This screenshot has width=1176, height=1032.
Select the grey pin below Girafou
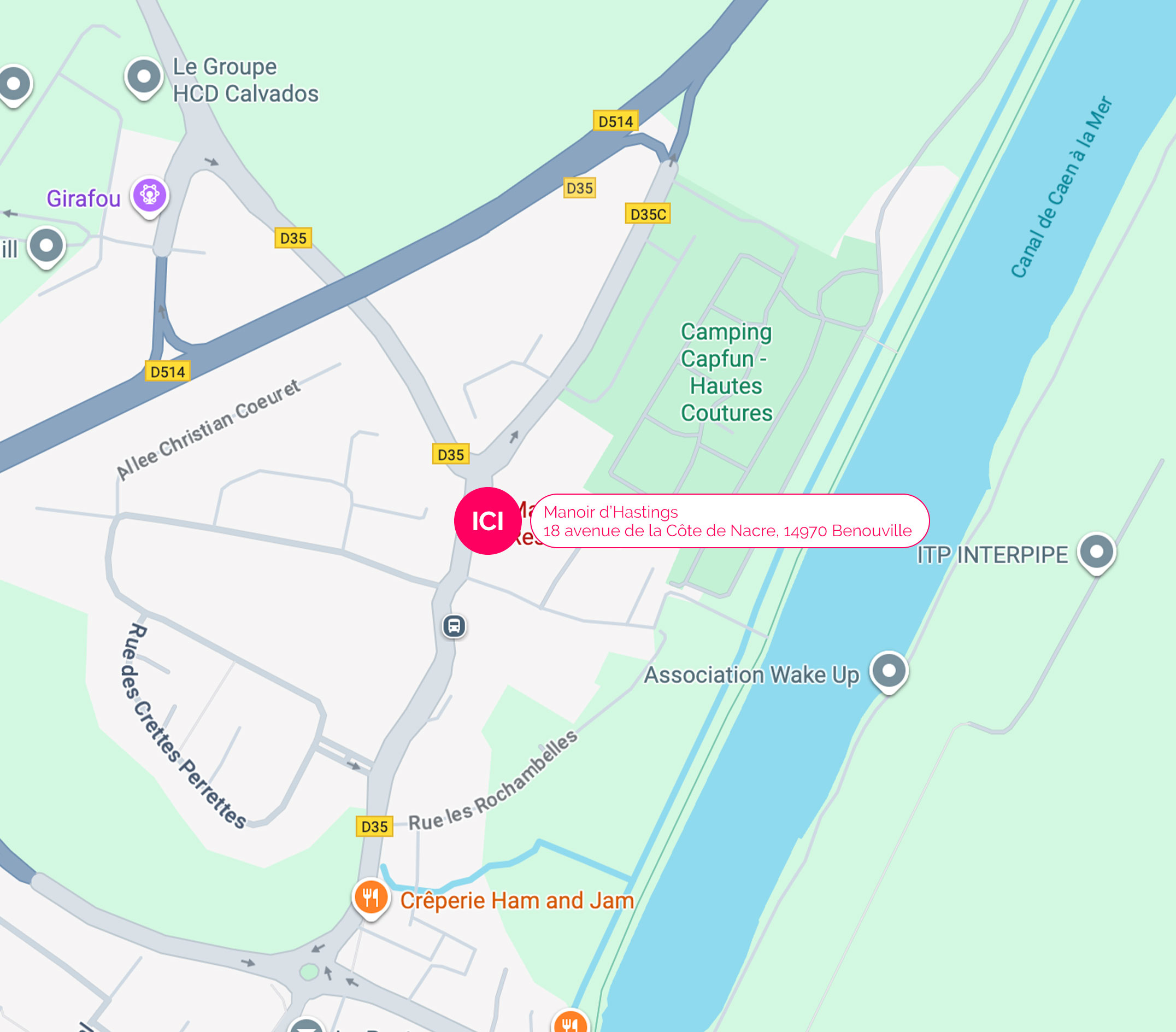[46, 248]
